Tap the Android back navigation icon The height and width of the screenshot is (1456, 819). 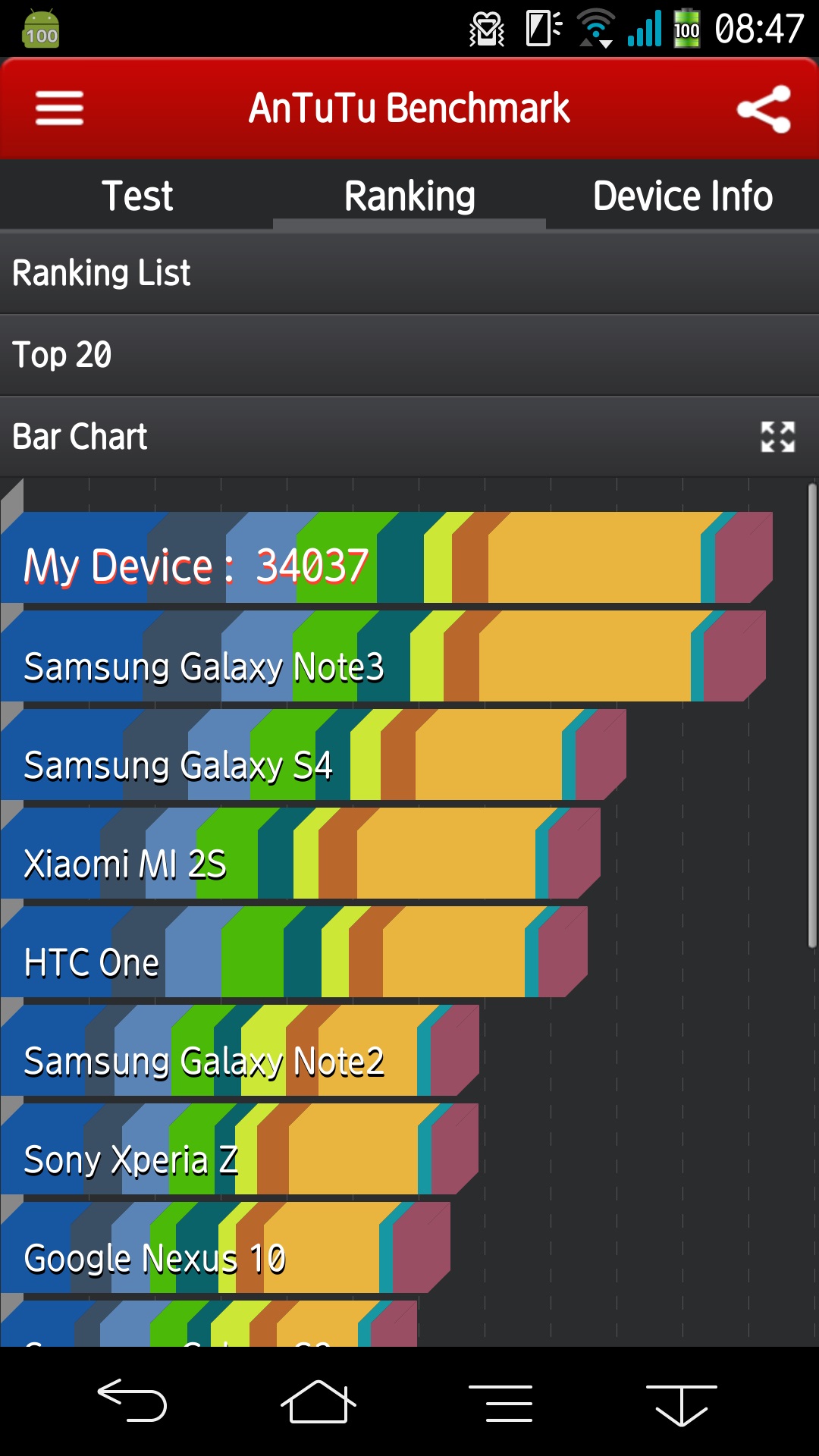(x=132, y=1400)
